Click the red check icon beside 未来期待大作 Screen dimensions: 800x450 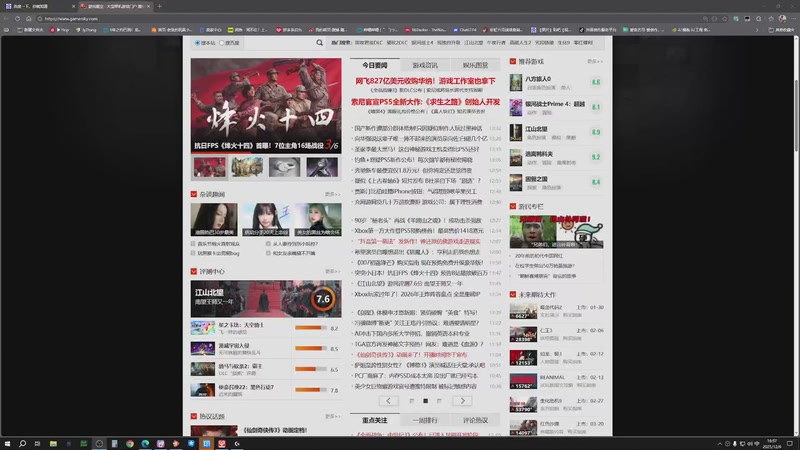[x=513, y=294]
